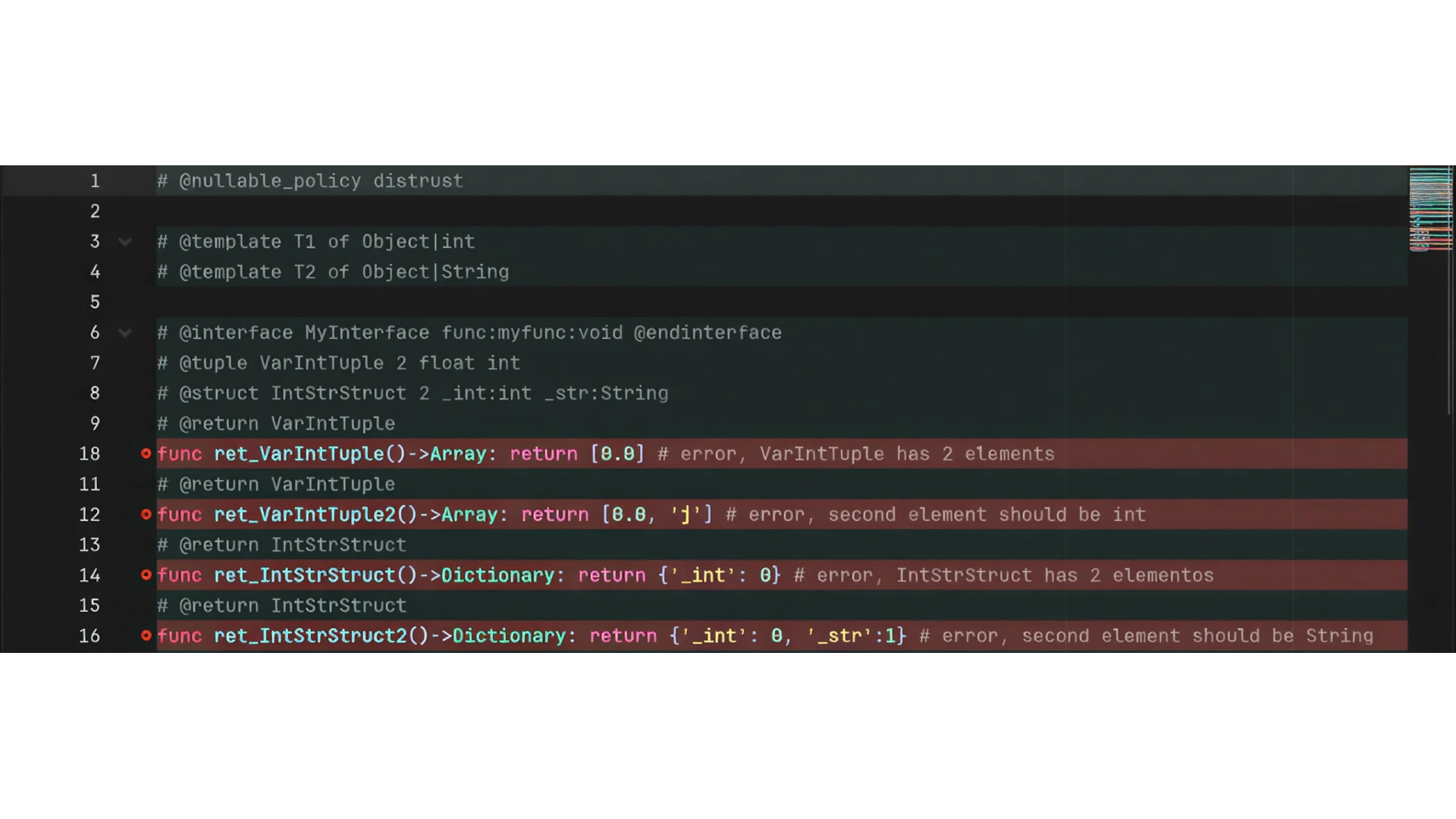Screen dimensions: 1456x819
Task: Click the editor's vertical scrollbar
Action: [x=1450, y=292]
